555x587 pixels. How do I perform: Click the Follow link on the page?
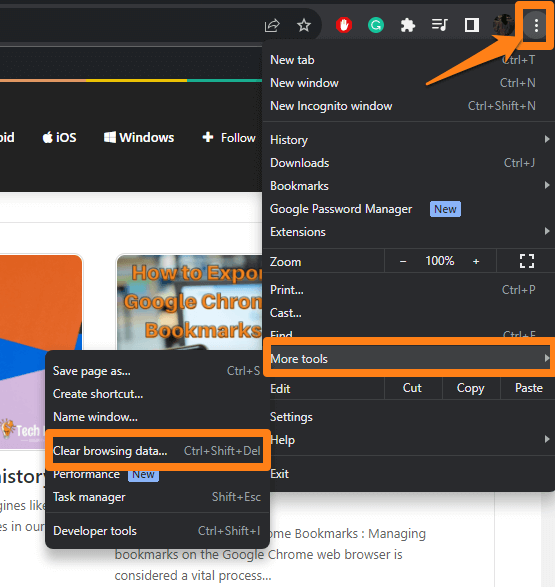click(229, 137)
